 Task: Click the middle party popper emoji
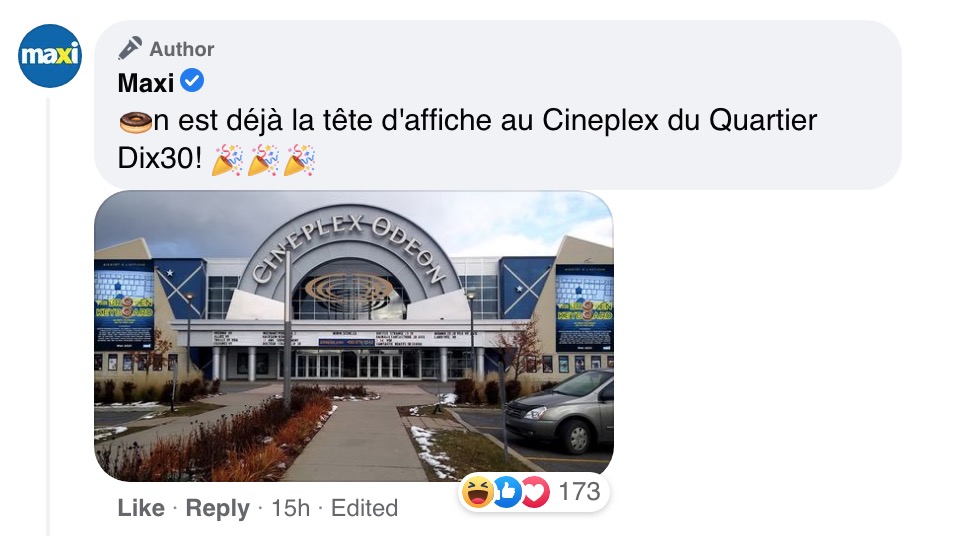(263, 160)
